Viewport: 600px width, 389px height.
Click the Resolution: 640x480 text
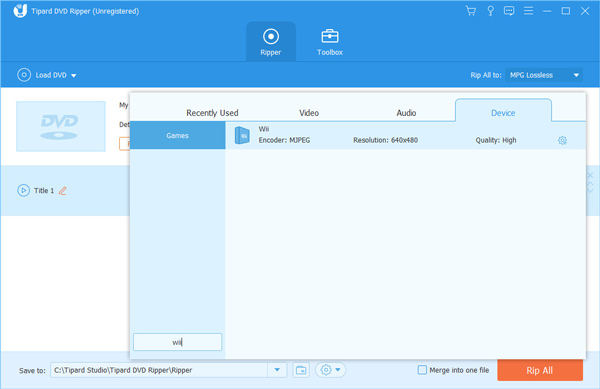coord(385,140)
